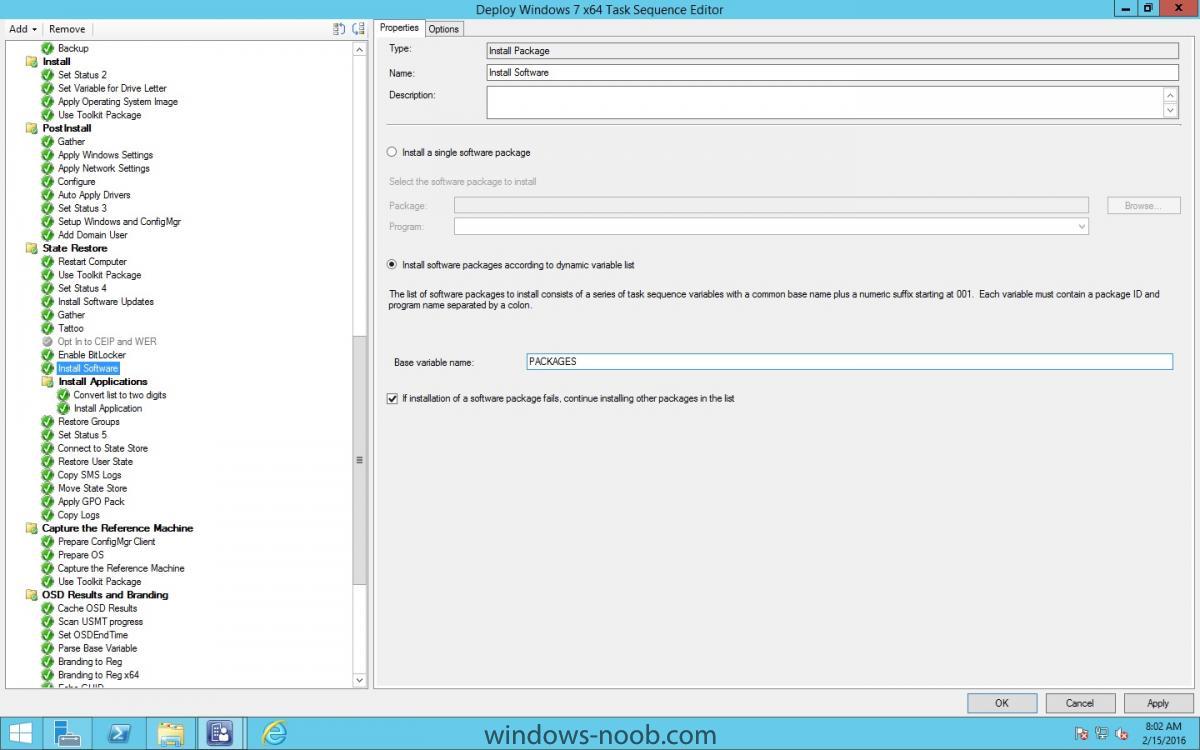Click the move step down toolbar icon
1200x750 pixels.
pyautogui.click(x=359, y=29)
